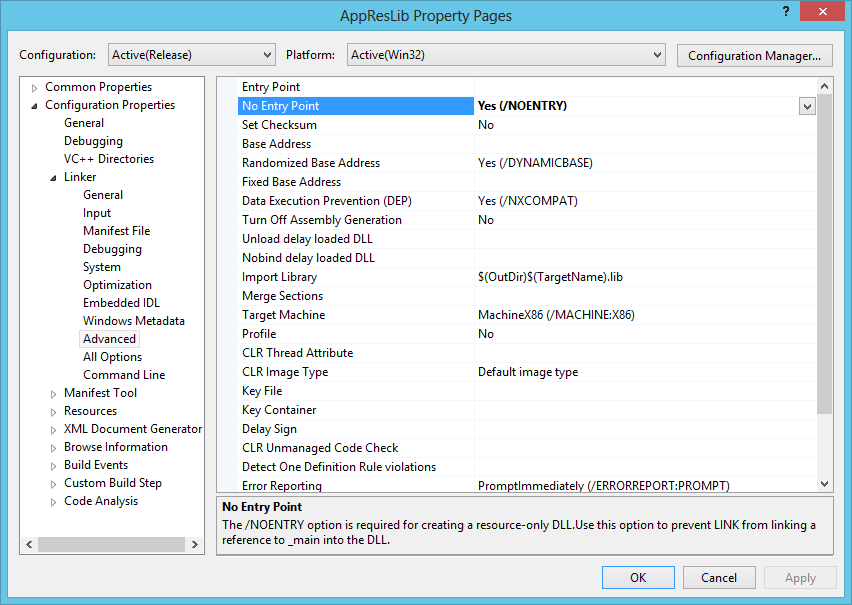The height and width of the screenshot is (605, 852).
Task: Select Detect One Definition Rule violations row
Action: pyautogui.click(x=527, y=467)
